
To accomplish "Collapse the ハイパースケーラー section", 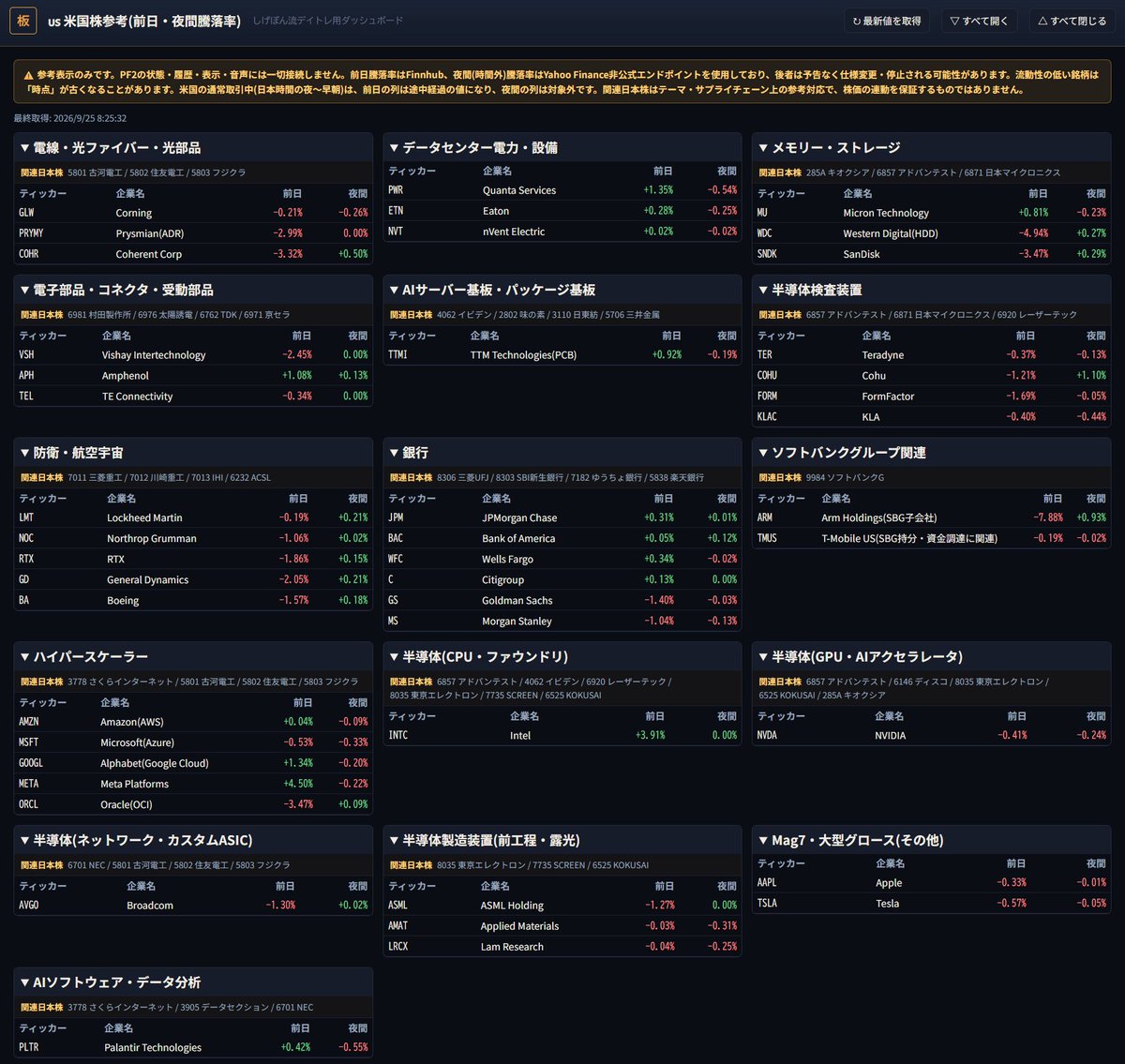I will click(193, 657).
